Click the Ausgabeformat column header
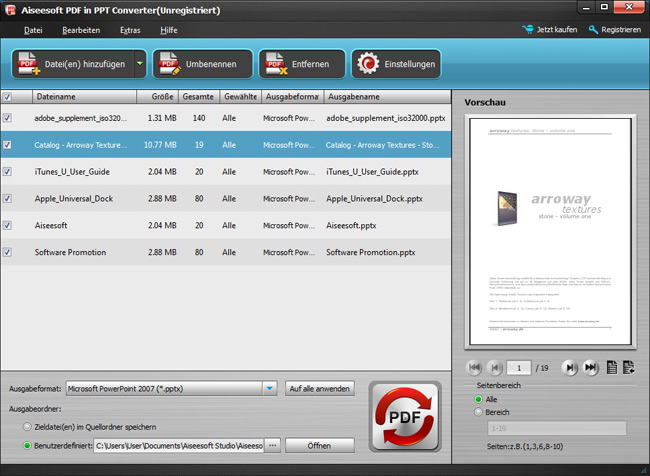Viewport: 650px width, 476px height. 292,97
